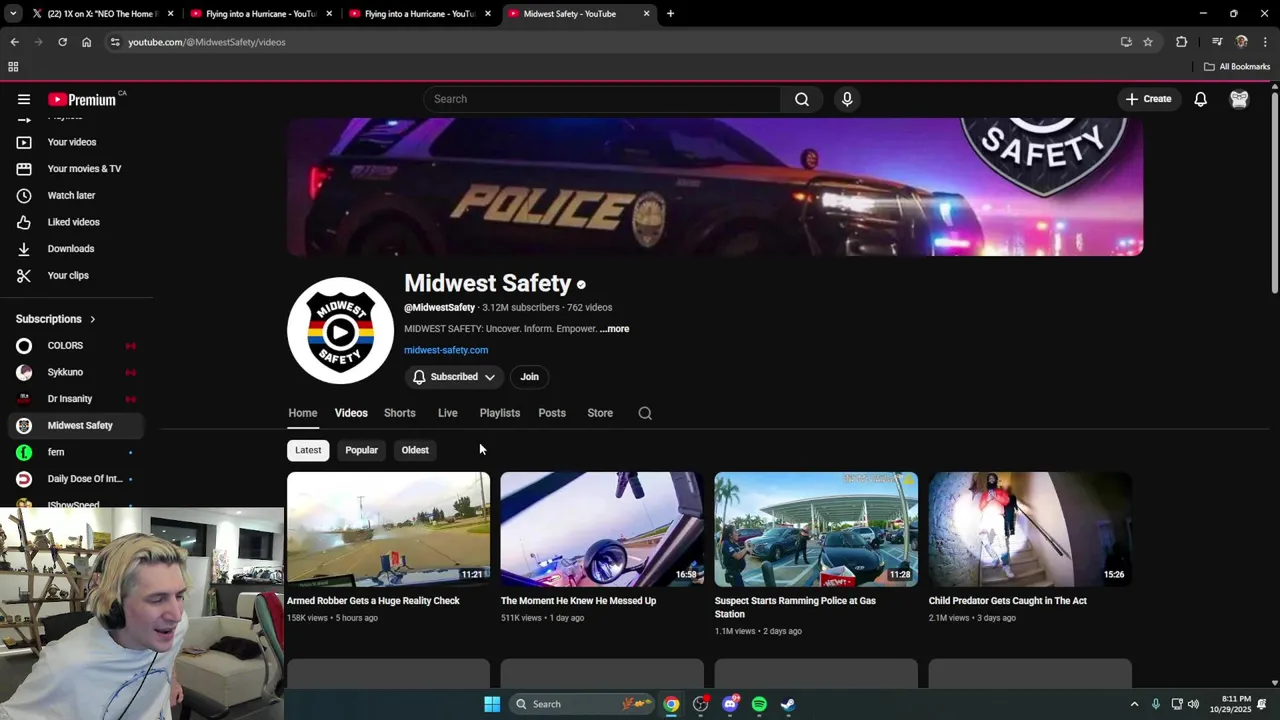The width and height of the screenshot is (1280, 720).
Task: Click the search magnifier button
Action: [802, 99]
